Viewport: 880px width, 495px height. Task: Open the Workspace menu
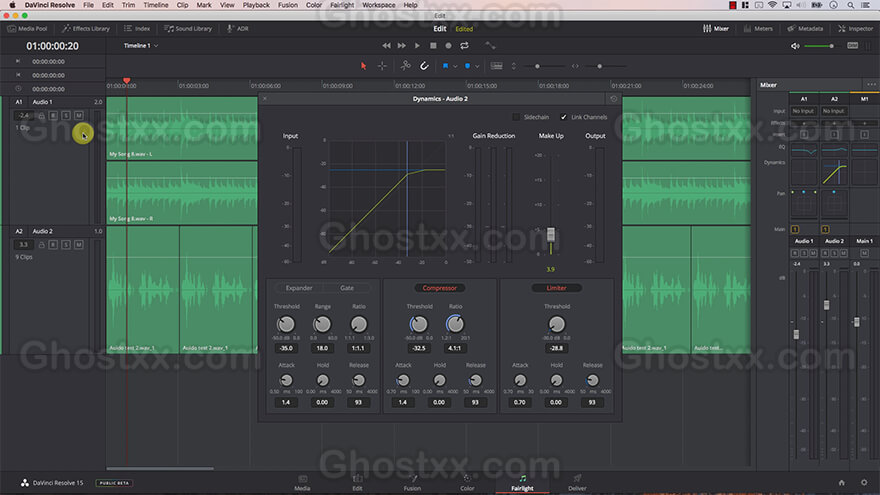[x=378, y=5]
